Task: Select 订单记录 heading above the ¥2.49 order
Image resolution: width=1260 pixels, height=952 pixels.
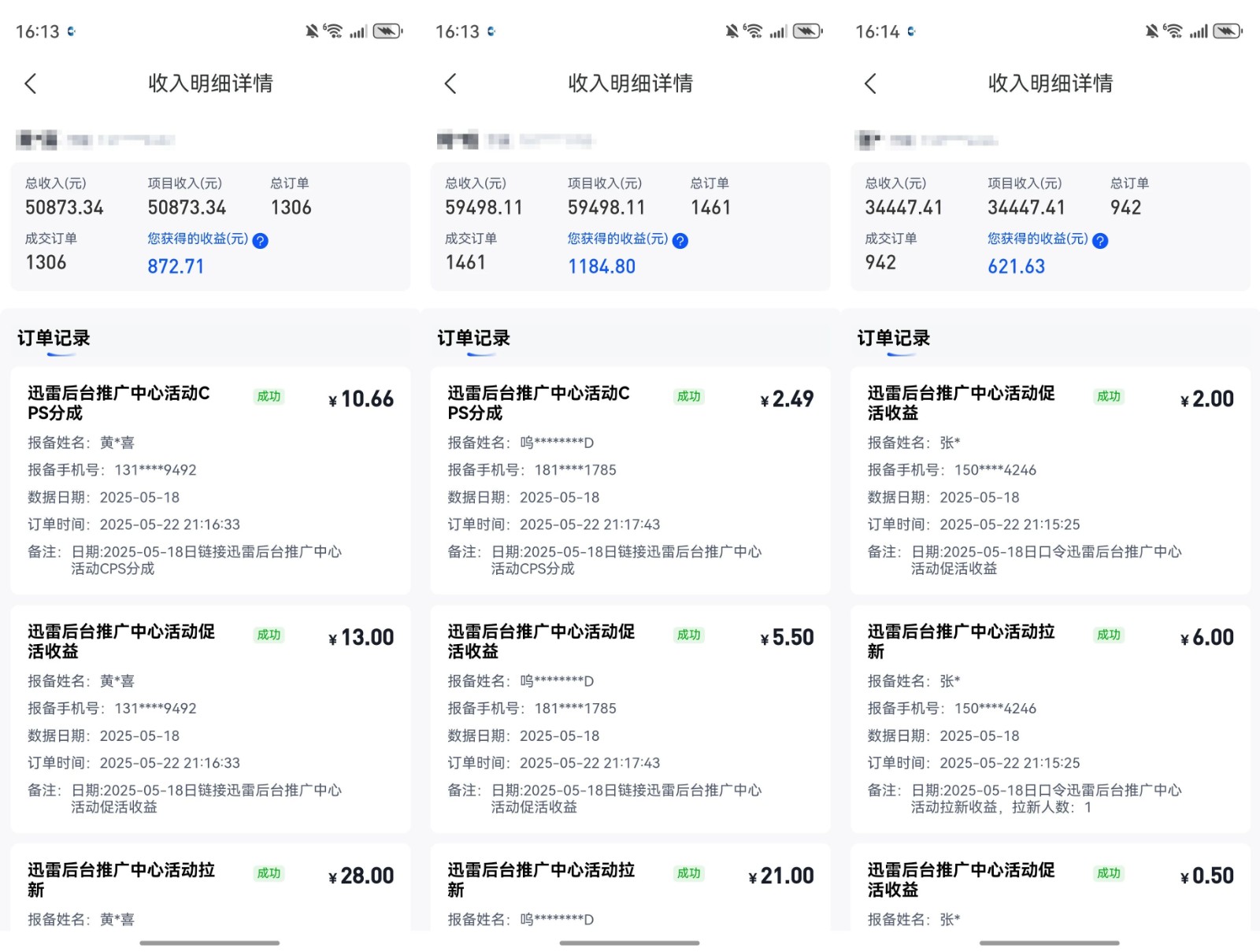Action: 473,339
